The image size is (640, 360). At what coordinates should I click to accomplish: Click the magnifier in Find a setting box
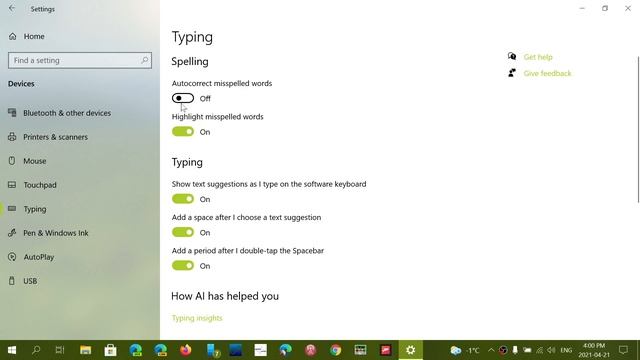144,60
